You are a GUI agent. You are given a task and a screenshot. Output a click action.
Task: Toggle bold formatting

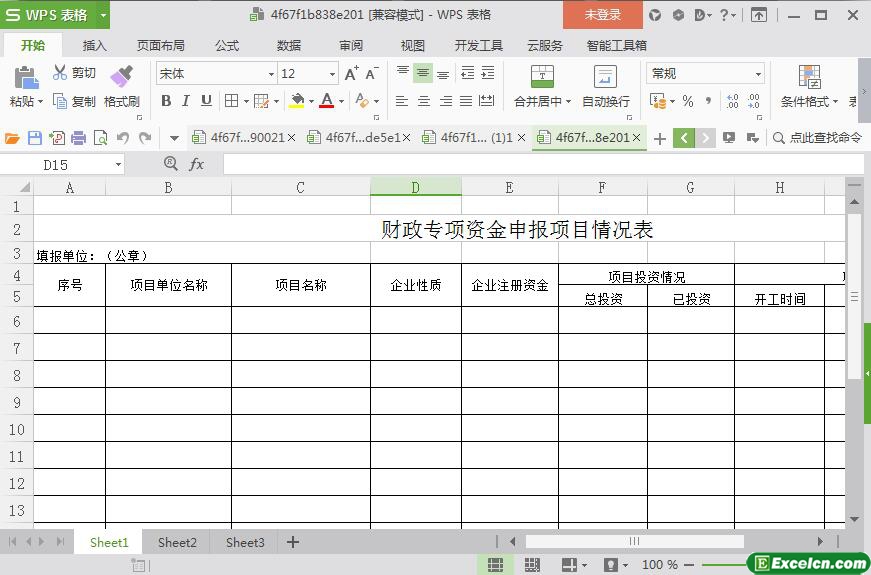(x=166, y=101)
